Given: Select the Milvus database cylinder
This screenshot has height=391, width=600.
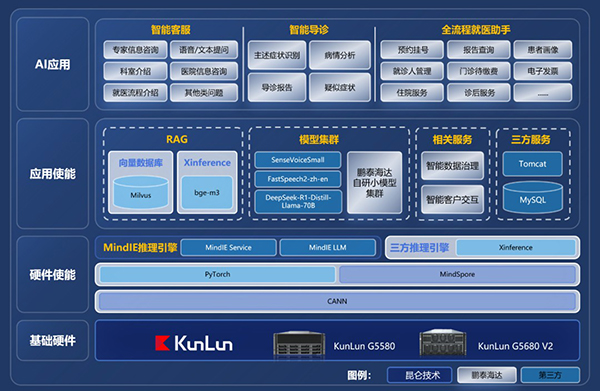Looking at the screenshot, I should (x=141, y=192).
